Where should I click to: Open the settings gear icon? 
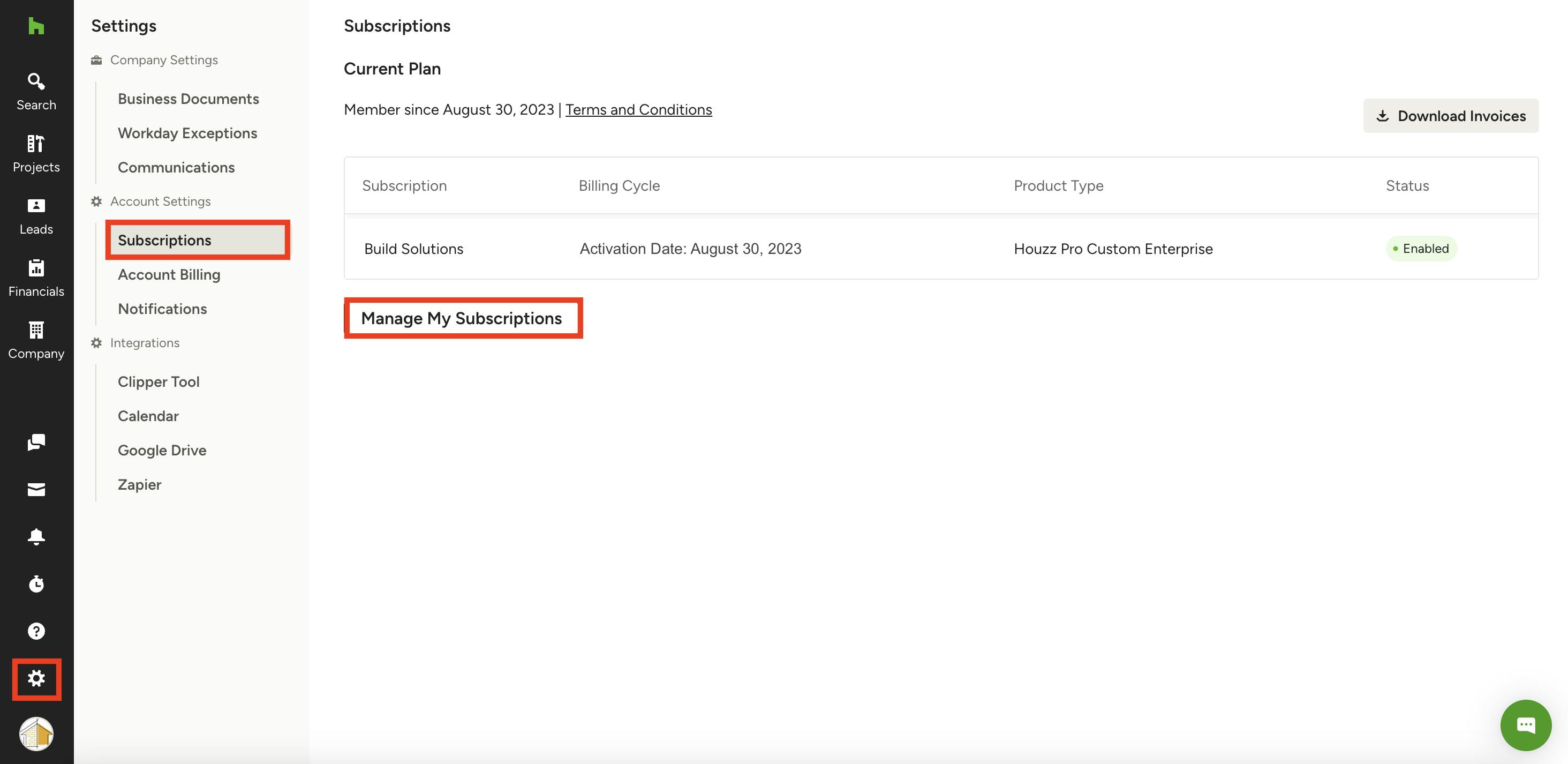pos(36,678)
